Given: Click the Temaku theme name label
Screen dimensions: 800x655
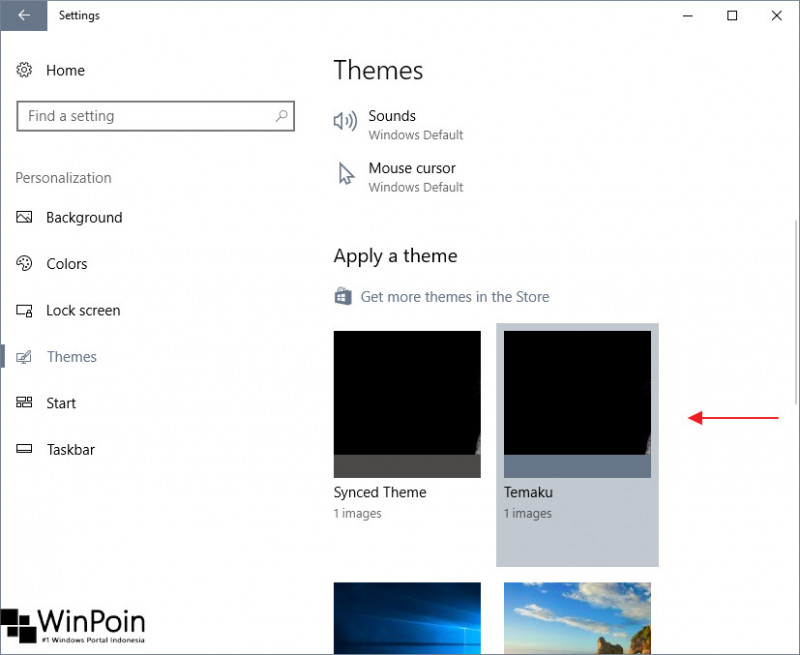Looking at the screenshot, I should [529, 492].
